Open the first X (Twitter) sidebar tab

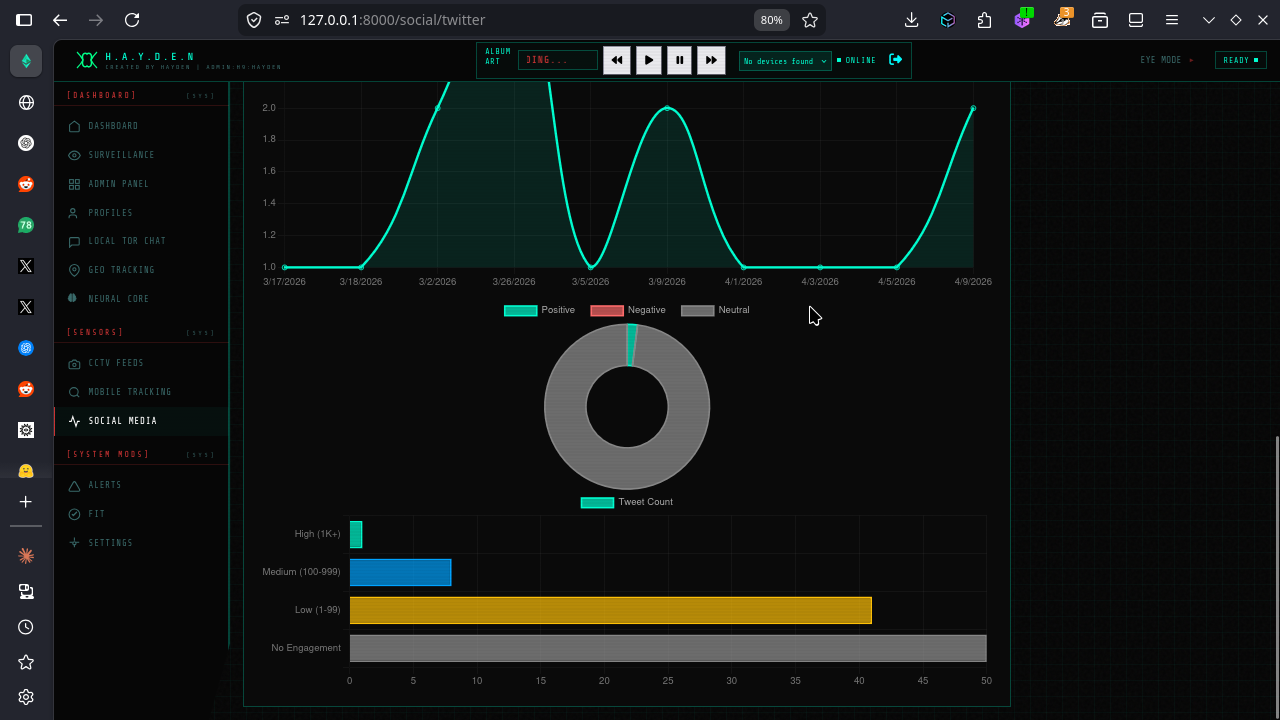pyautogui.click(x=26, y=266)
